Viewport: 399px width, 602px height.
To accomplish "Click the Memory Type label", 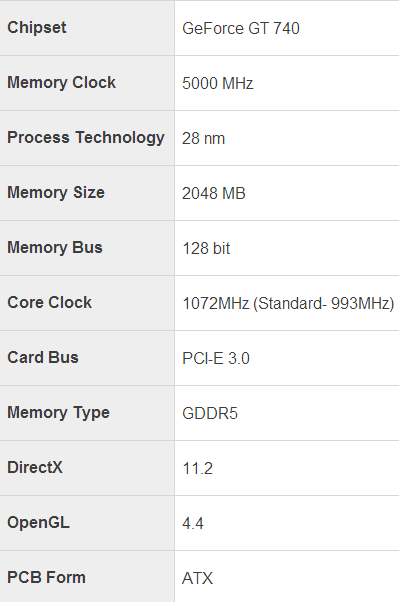I will click(x=58, y=413).
